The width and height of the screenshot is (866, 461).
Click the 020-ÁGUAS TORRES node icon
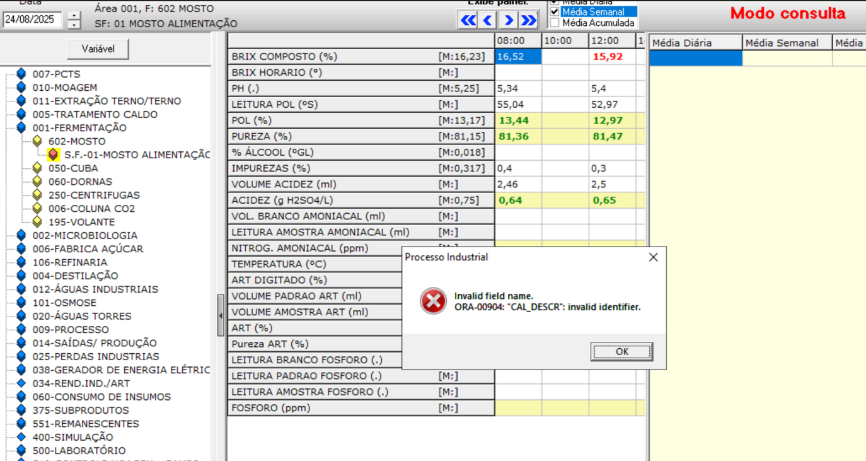click(x=22, y=316)
